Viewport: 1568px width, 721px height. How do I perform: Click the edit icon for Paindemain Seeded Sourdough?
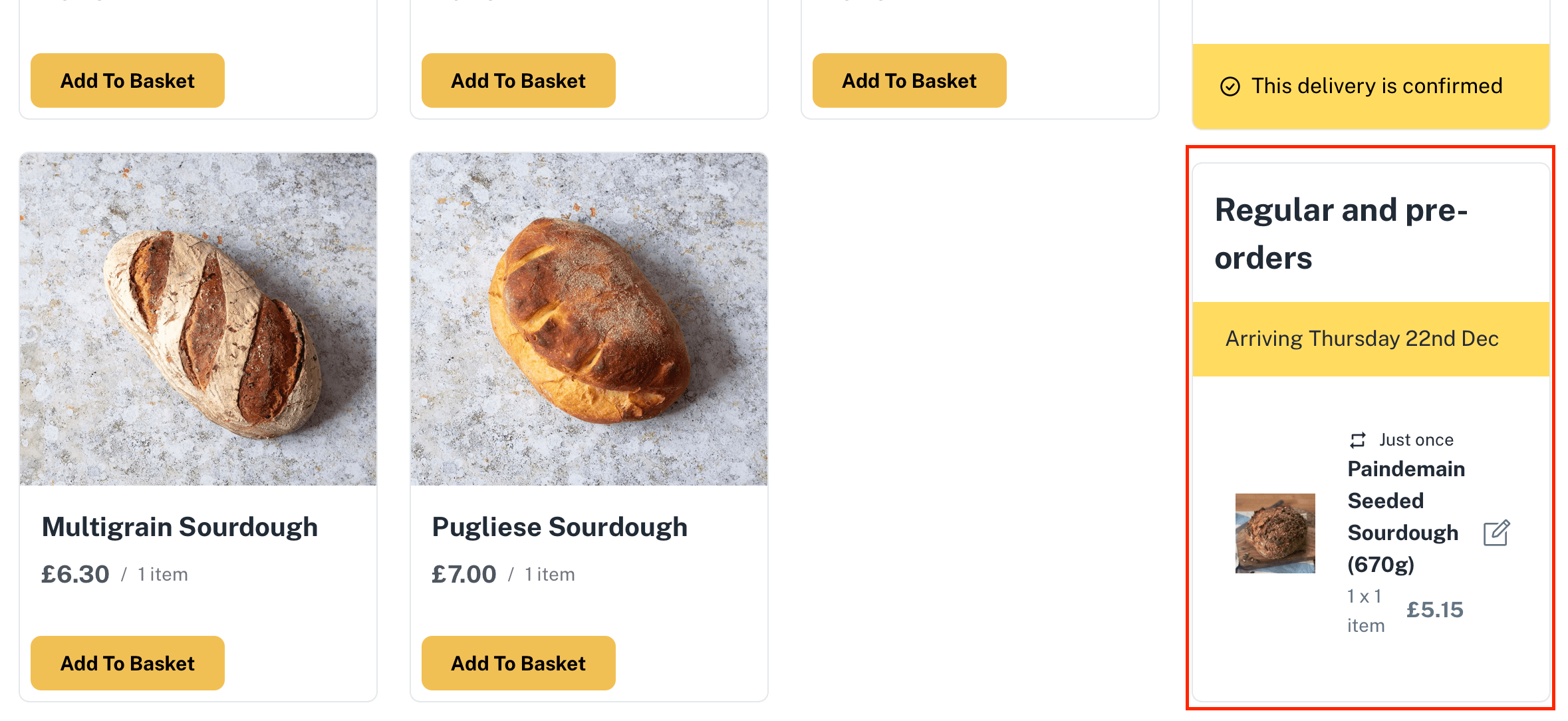point(1496,533)
